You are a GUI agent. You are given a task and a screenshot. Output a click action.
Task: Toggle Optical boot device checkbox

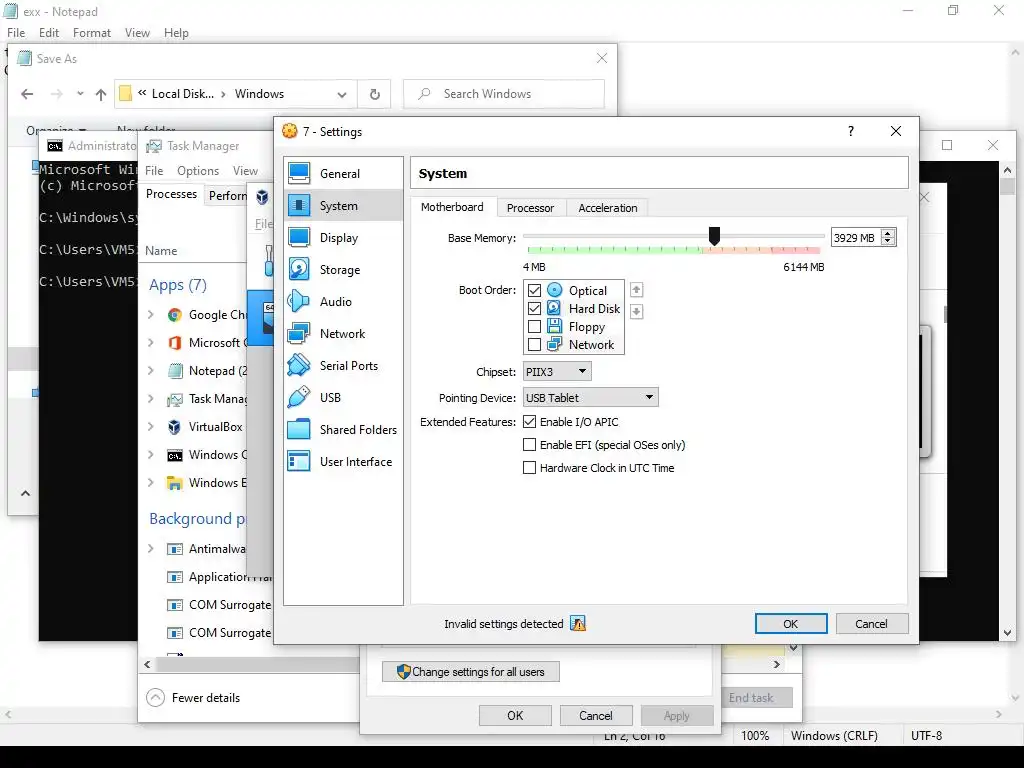point(534,290)
